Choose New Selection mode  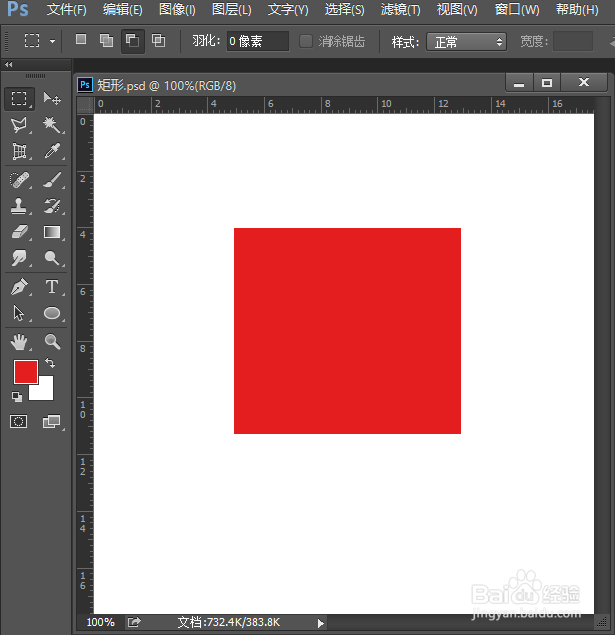(x=81, y=40)
